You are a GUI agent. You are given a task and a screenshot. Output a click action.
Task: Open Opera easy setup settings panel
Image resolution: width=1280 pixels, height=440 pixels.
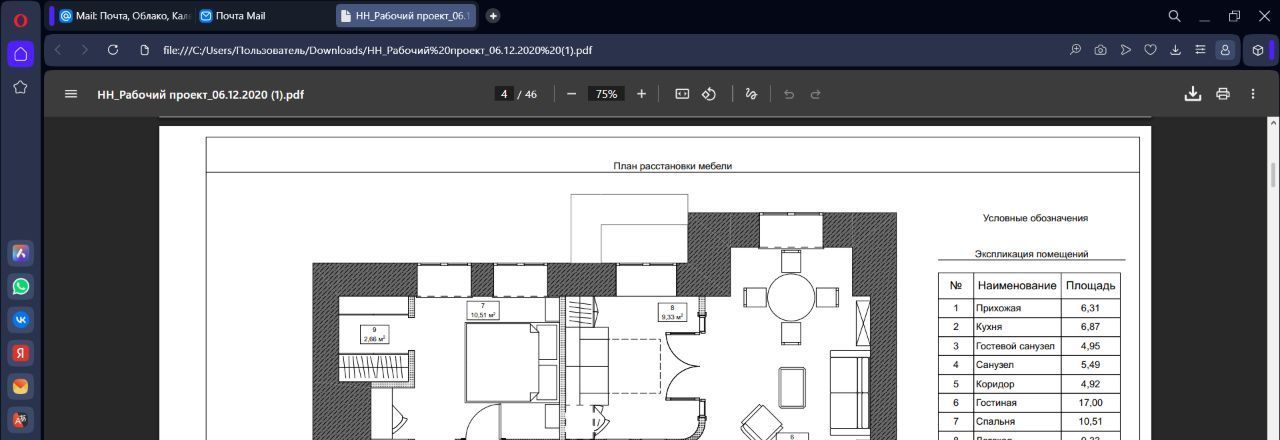[1199, 50]
